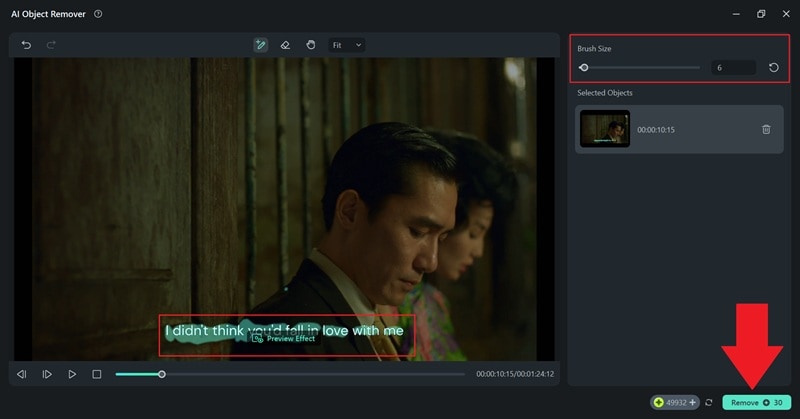Edit the brush size value field
Image resolution: width=800 pixels, height=419 pixels.
point(734,67)
